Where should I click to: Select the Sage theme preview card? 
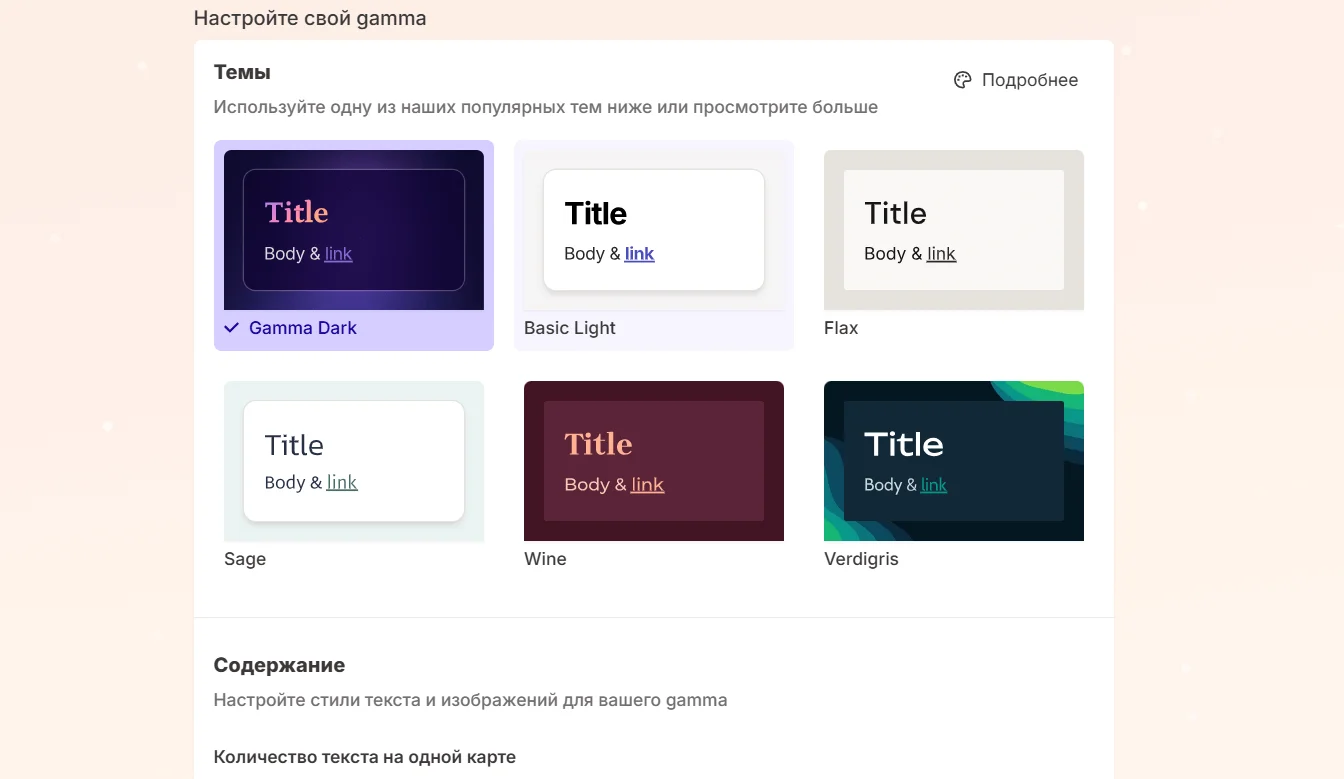(354, 461)
